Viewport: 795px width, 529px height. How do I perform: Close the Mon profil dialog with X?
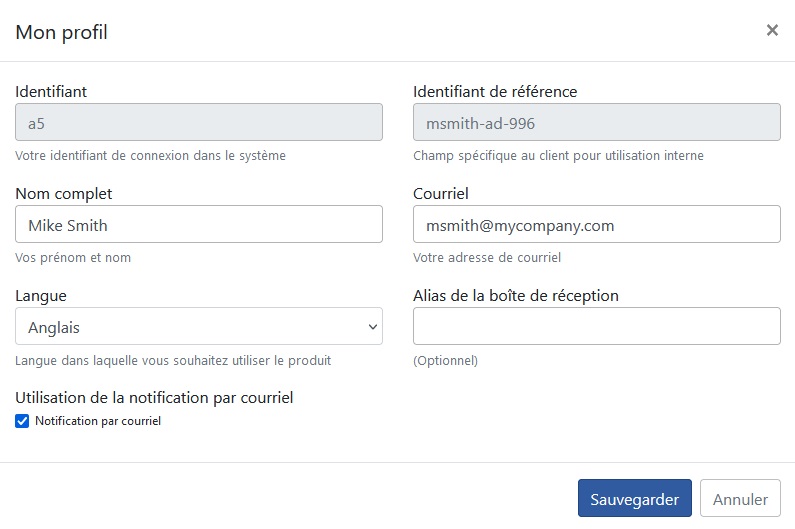point(772,30)
